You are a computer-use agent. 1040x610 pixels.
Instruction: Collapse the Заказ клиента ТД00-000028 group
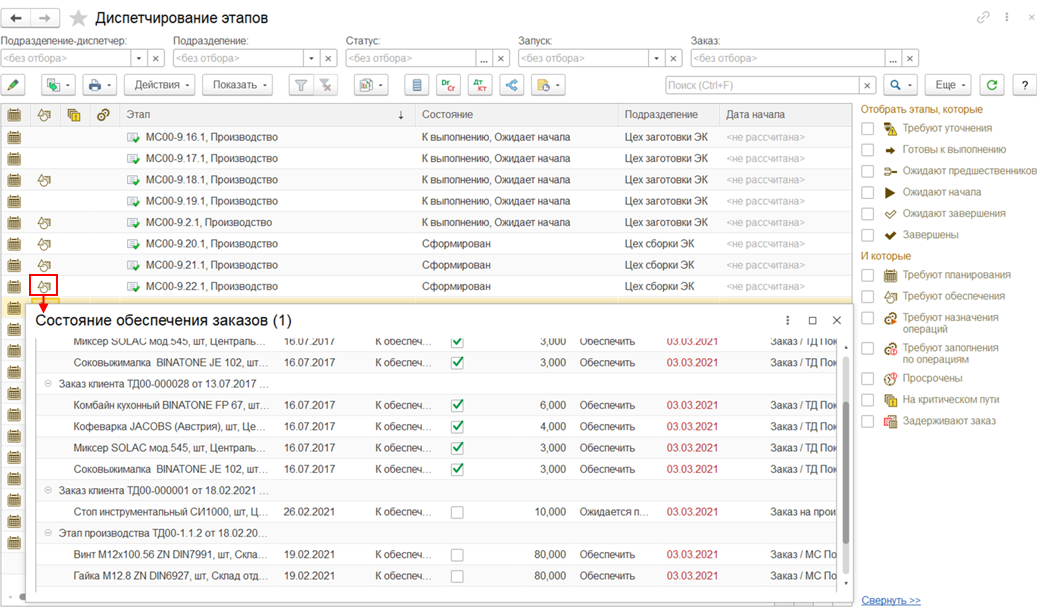tap(49, 383)
